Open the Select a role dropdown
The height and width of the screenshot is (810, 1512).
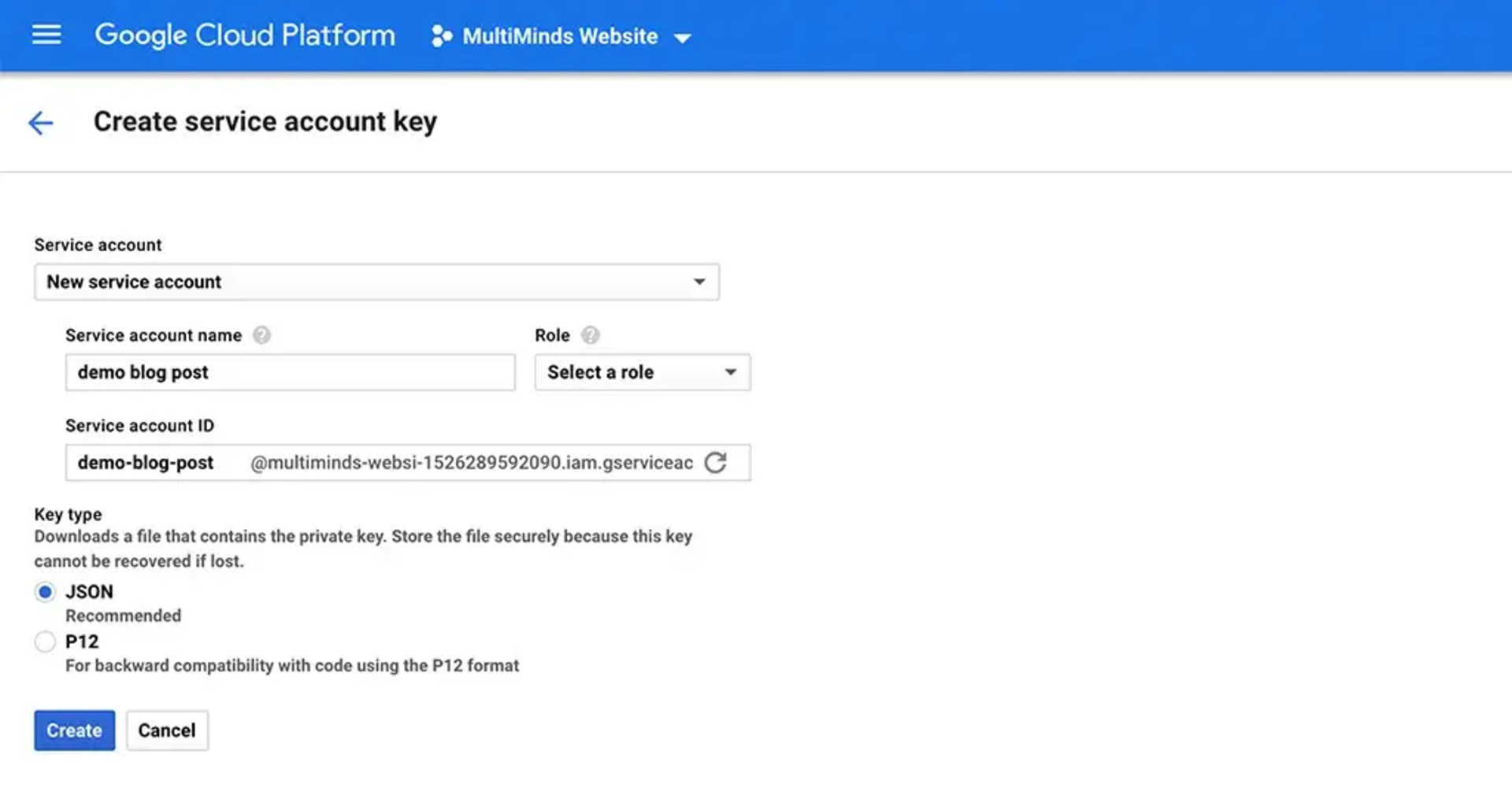642,372
